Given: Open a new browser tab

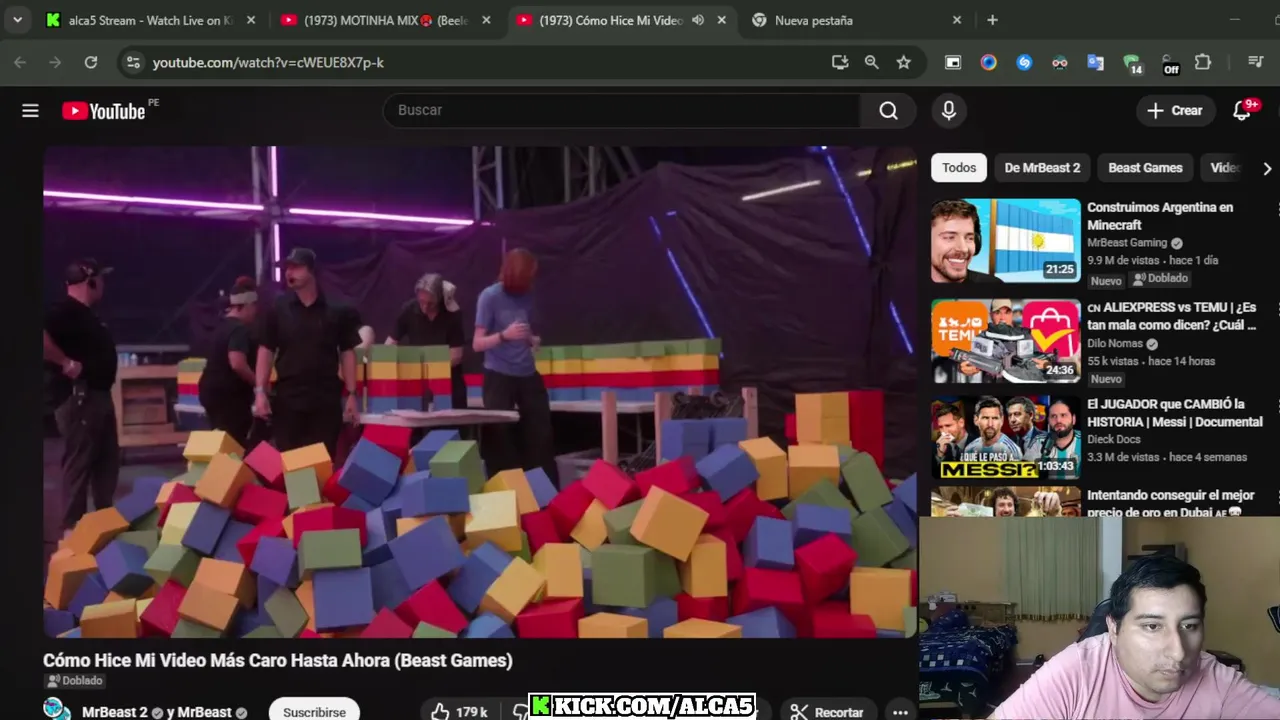Looking at the screenshot, I should 992,20.
